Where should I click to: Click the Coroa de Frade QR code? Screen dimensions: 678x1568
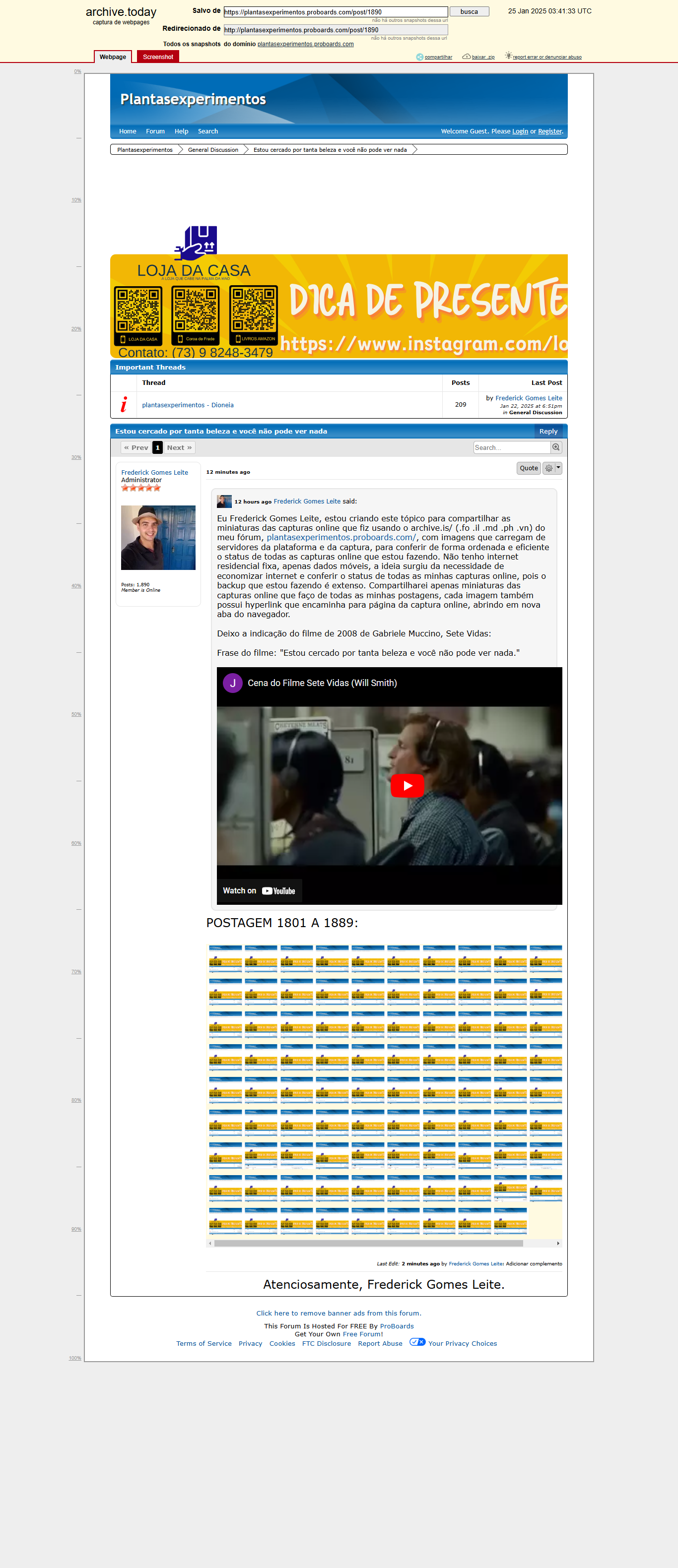[196, 315]
